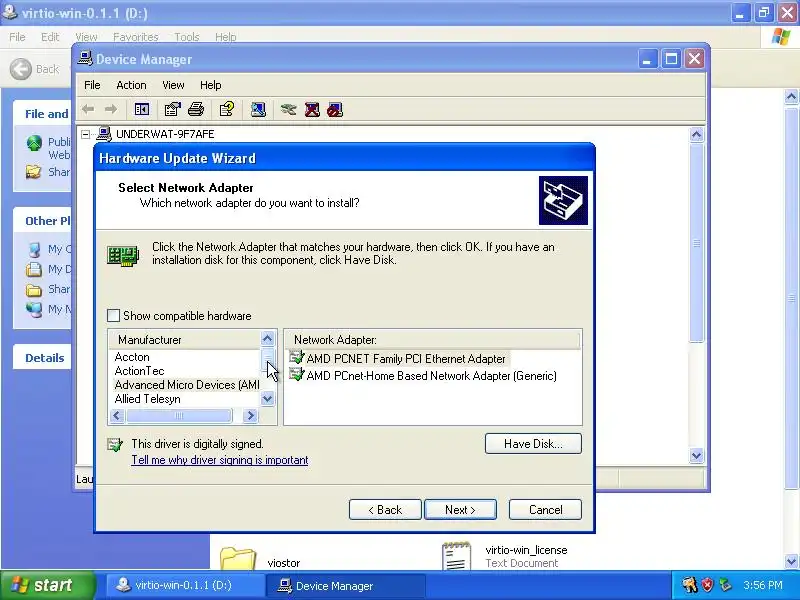Click the Have Disk... button

(533, 444)
